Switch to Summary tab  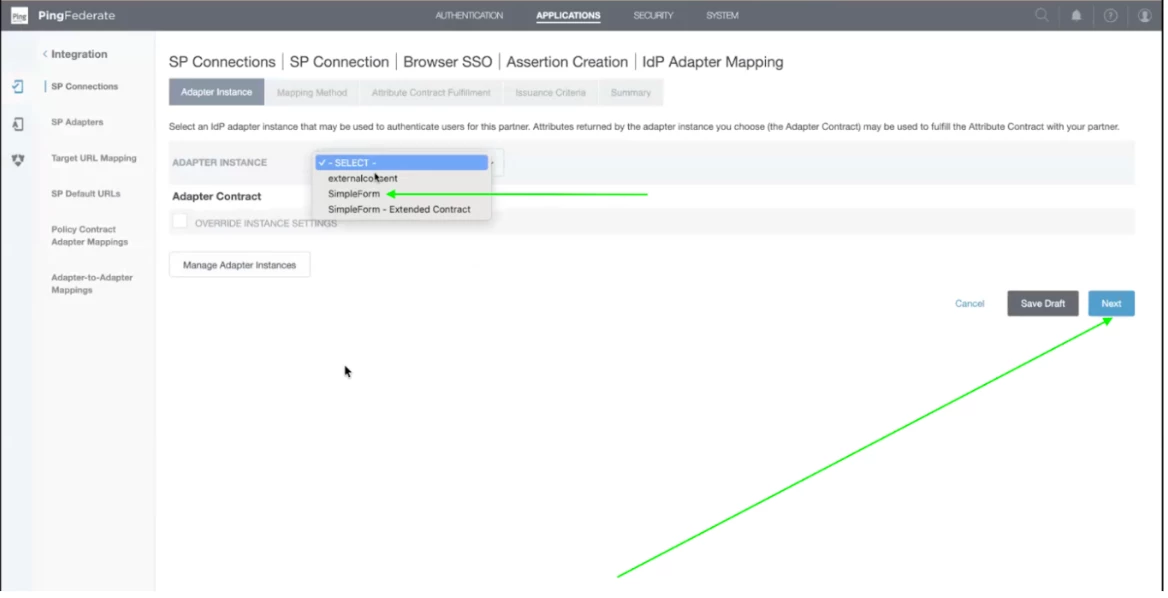[x=630, y=92]
